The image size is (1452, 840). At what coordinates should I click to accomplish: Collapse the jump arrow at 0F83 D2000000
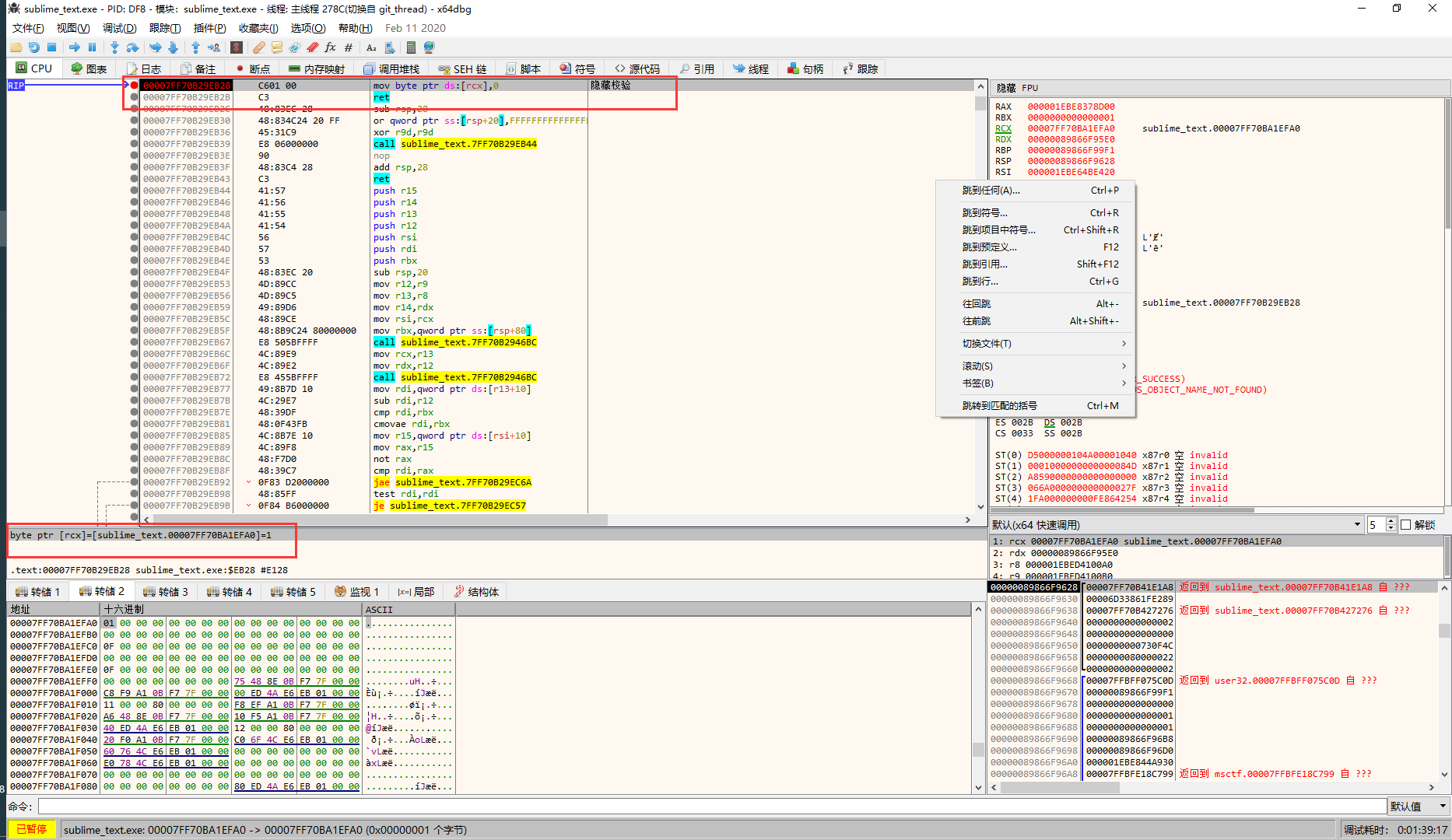point(249,482)
